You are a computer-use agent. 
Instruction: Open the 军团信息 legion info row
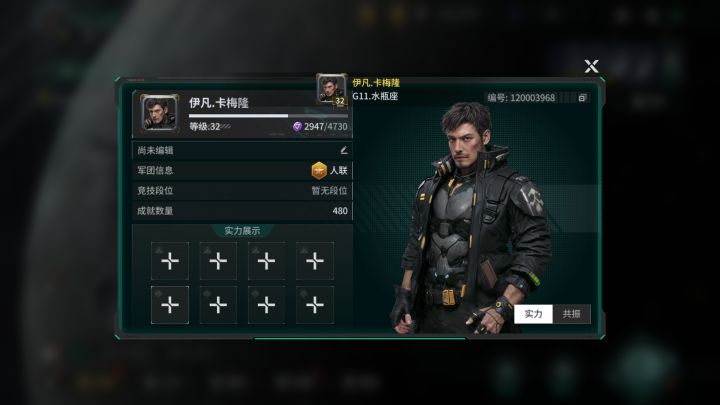(x=242, y=170)
